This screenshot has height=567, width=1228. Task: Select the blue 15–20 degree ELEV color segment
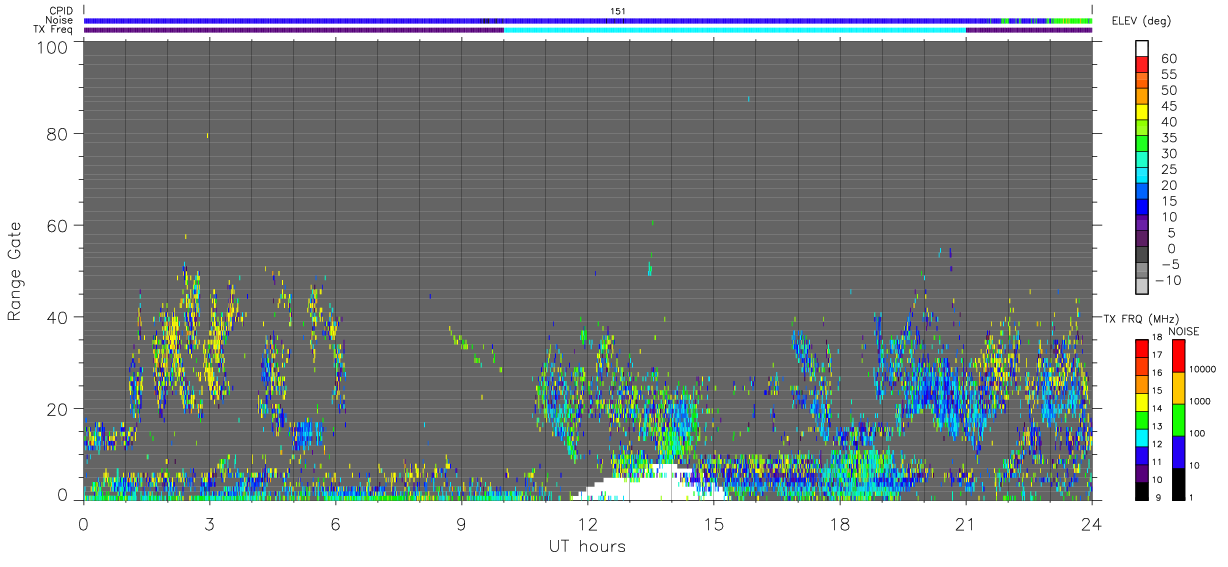pyautogui.click(x=1142, y=190)
